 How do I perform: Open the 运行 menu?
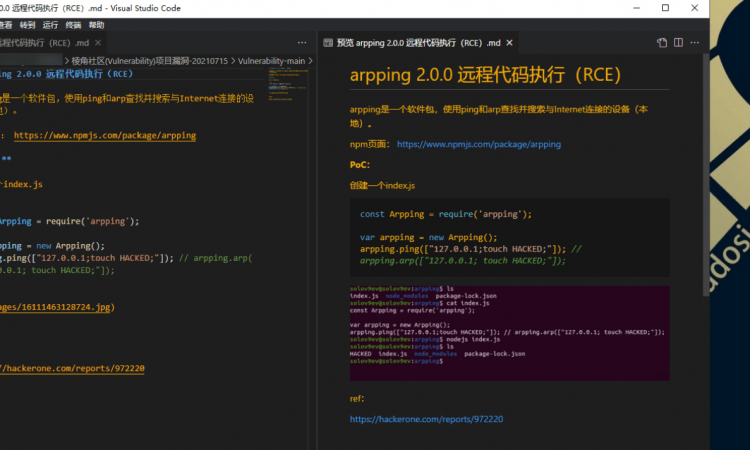coord(50,25)
